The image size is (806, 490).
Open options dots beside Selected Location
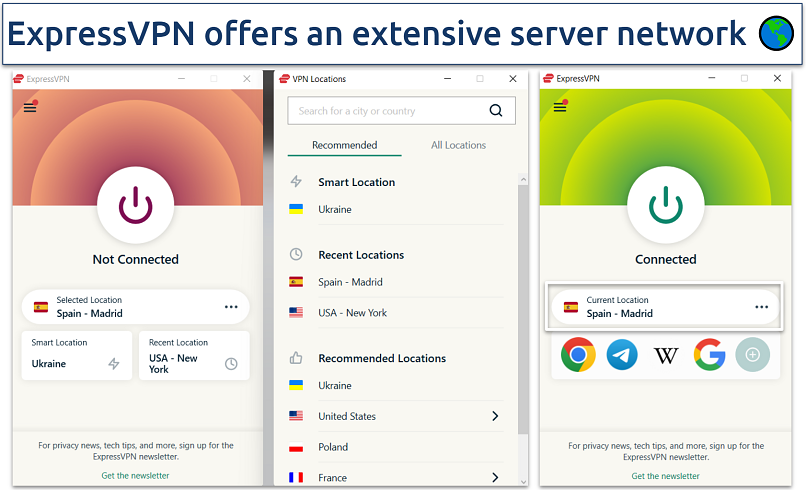pyautogui.click(x=231, y=307)
